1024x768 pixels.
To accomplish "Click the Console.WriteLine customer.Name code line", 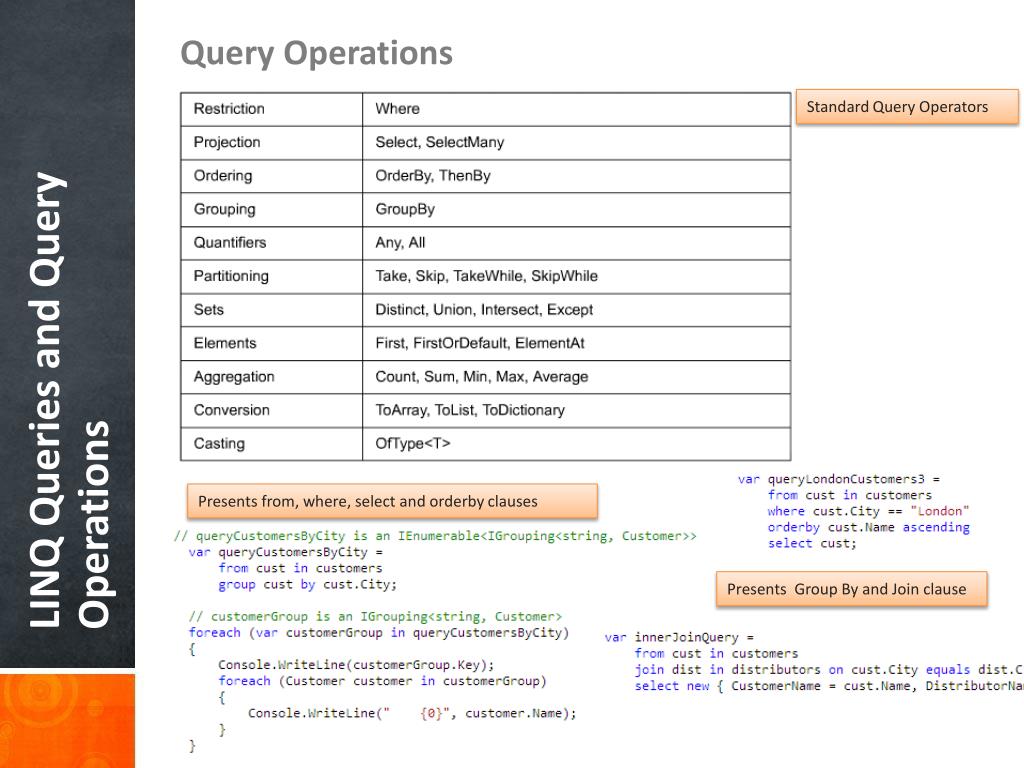I will point(412,713).
